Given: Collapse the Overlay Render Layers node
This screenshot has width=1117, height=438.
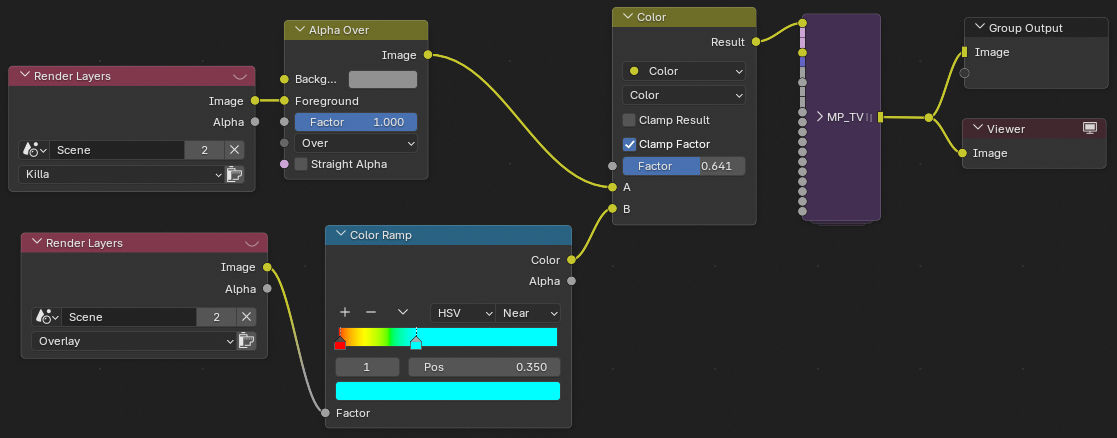Looking at the screenshot, I should pos(37,243).
